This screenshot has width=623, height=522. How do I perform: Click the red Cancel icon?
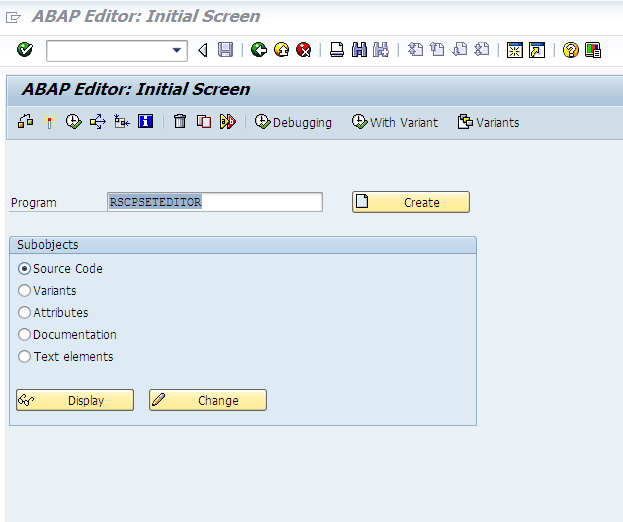(x=304, y=50)
